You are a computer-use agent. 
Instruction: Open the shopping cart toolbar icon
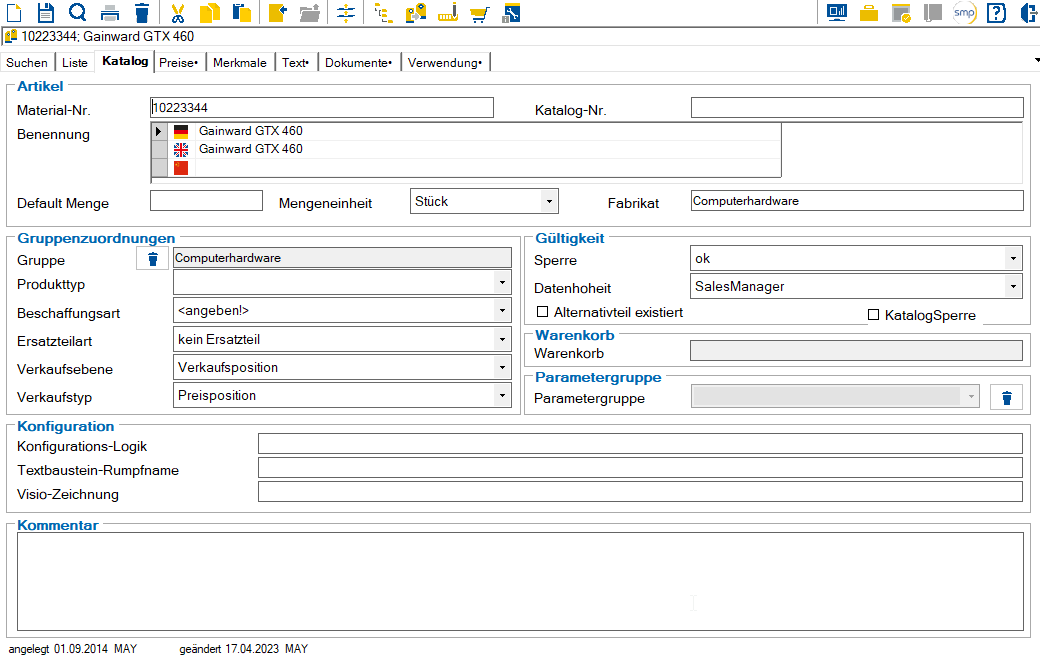point(480,13)
